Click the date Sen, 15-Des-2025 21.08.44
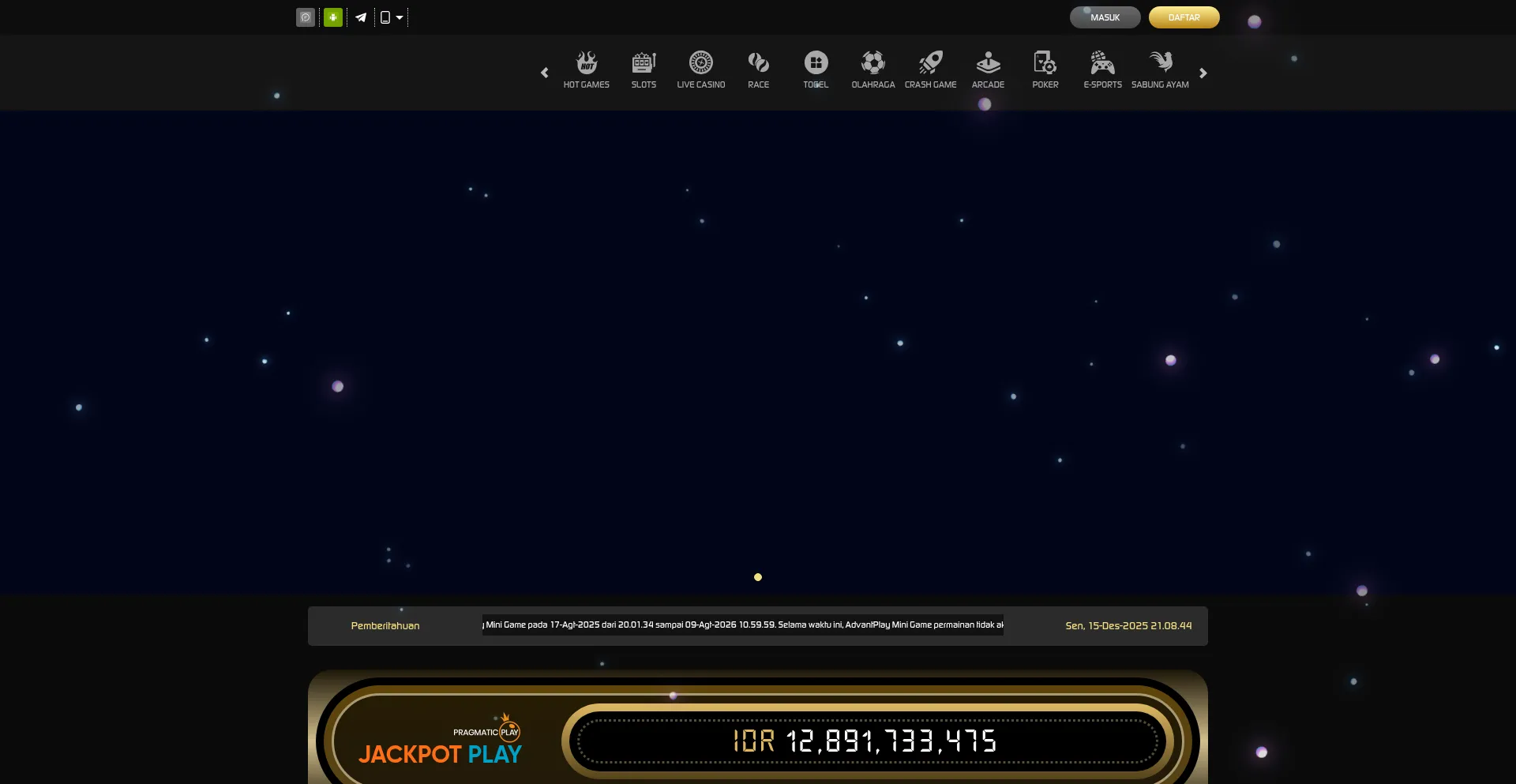This screenshot has width=1516, height=784. click(x=1129, y=626)
